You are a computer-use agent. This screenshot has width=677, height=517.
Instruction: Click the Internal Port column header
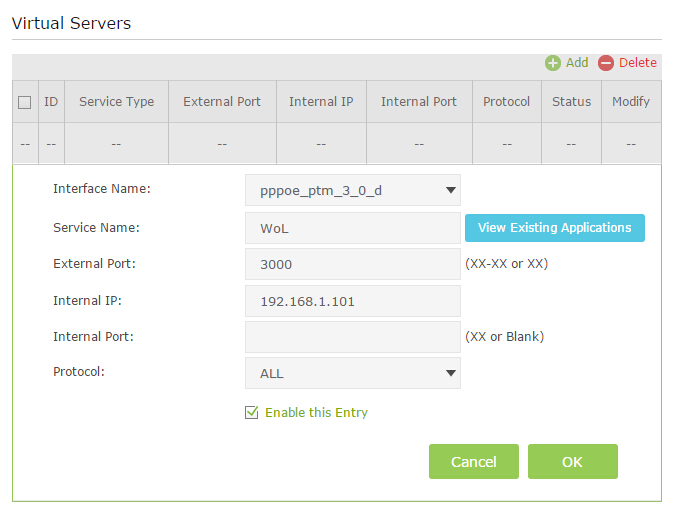(x=419, y=101)
